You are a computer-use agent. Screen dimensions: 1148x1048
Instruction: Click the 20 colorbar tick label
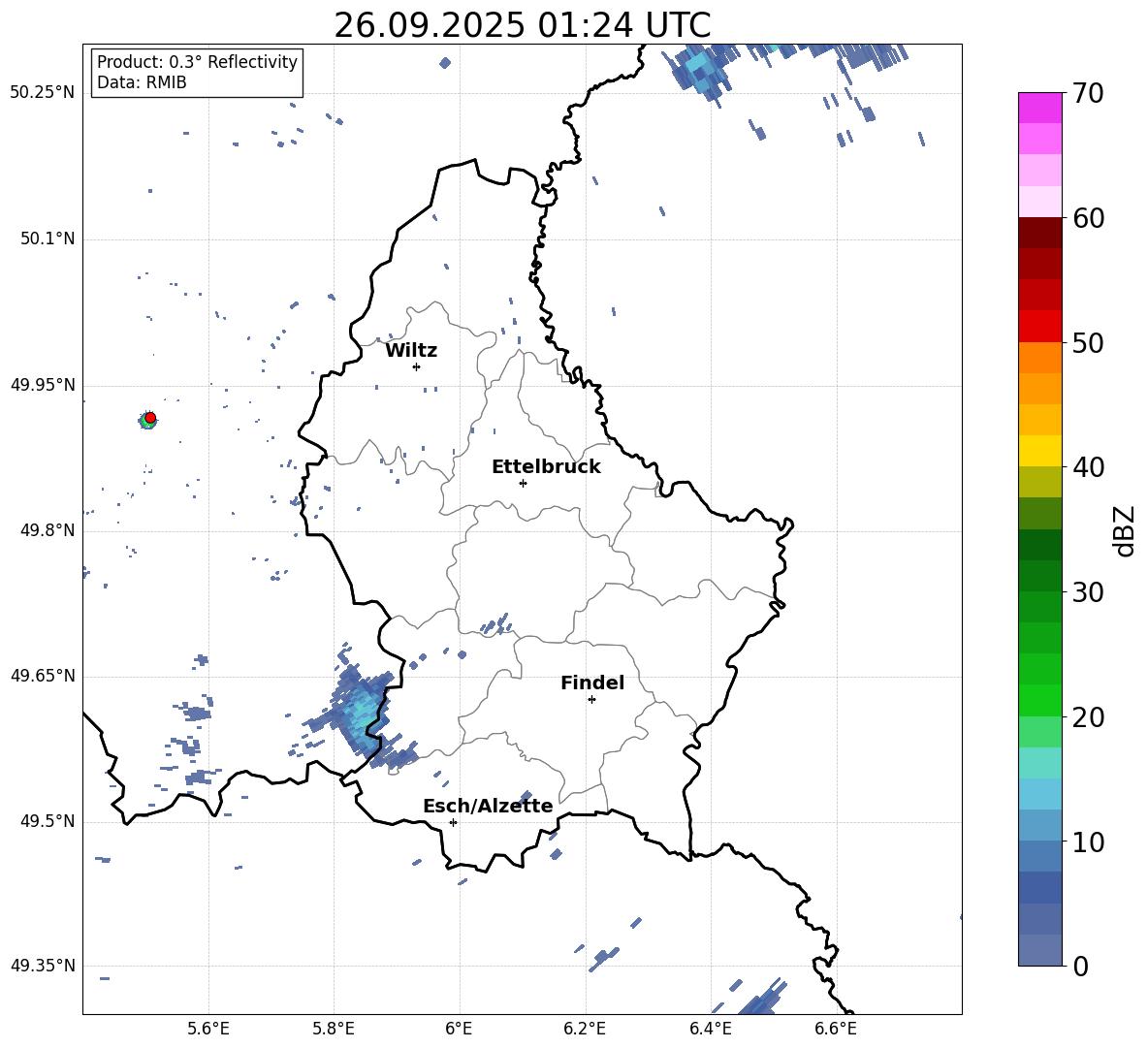pyautogui.click(x=1088, y=717)
